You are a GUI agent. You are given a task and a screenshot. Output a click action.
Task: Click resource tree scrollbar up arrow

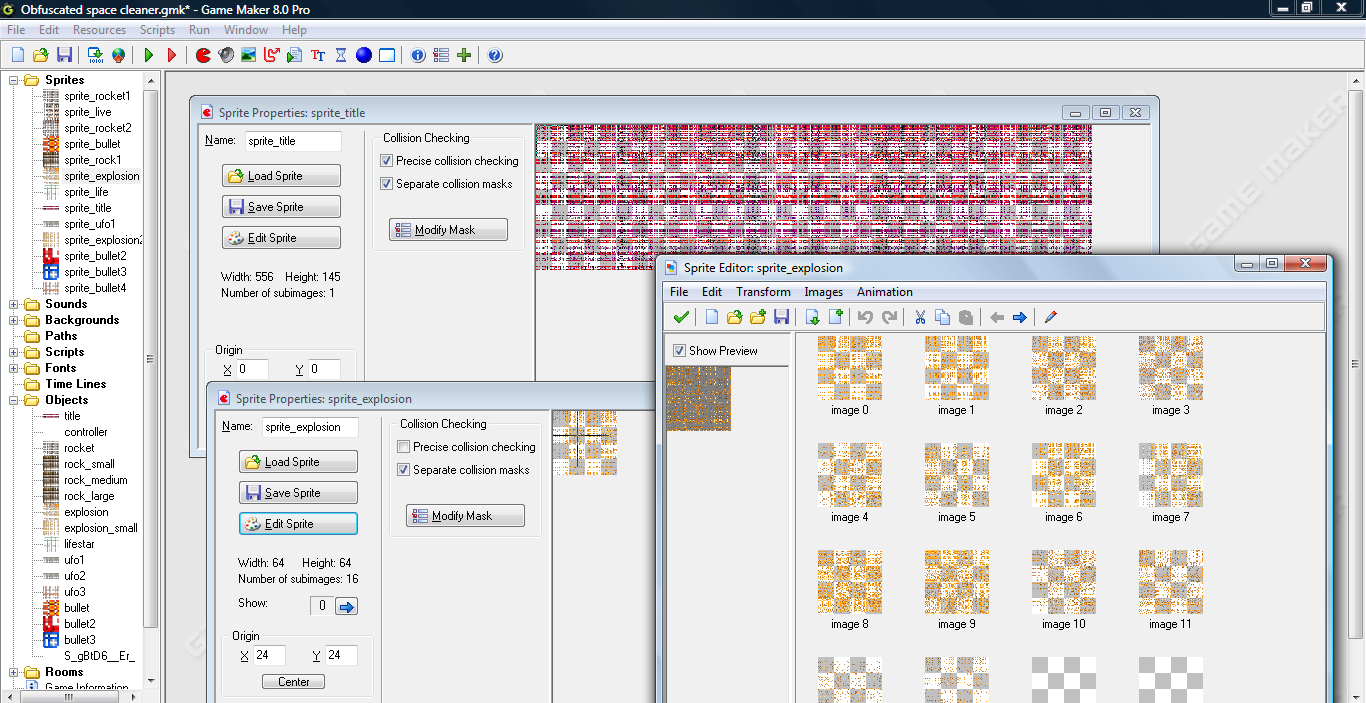(150, 80)
